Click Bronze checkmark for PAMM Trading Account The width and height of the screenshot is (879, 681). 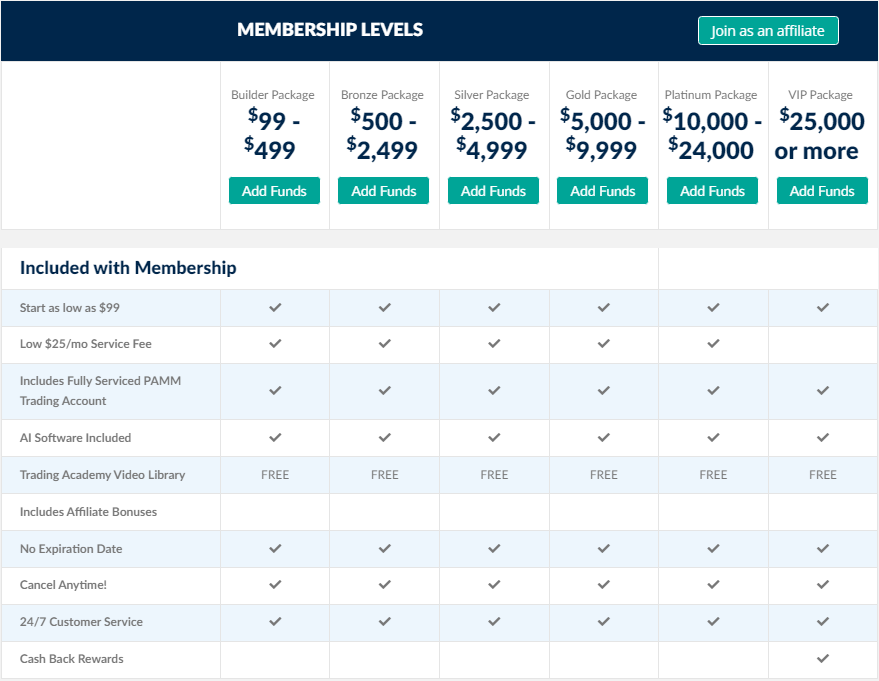tap(385, 391)
